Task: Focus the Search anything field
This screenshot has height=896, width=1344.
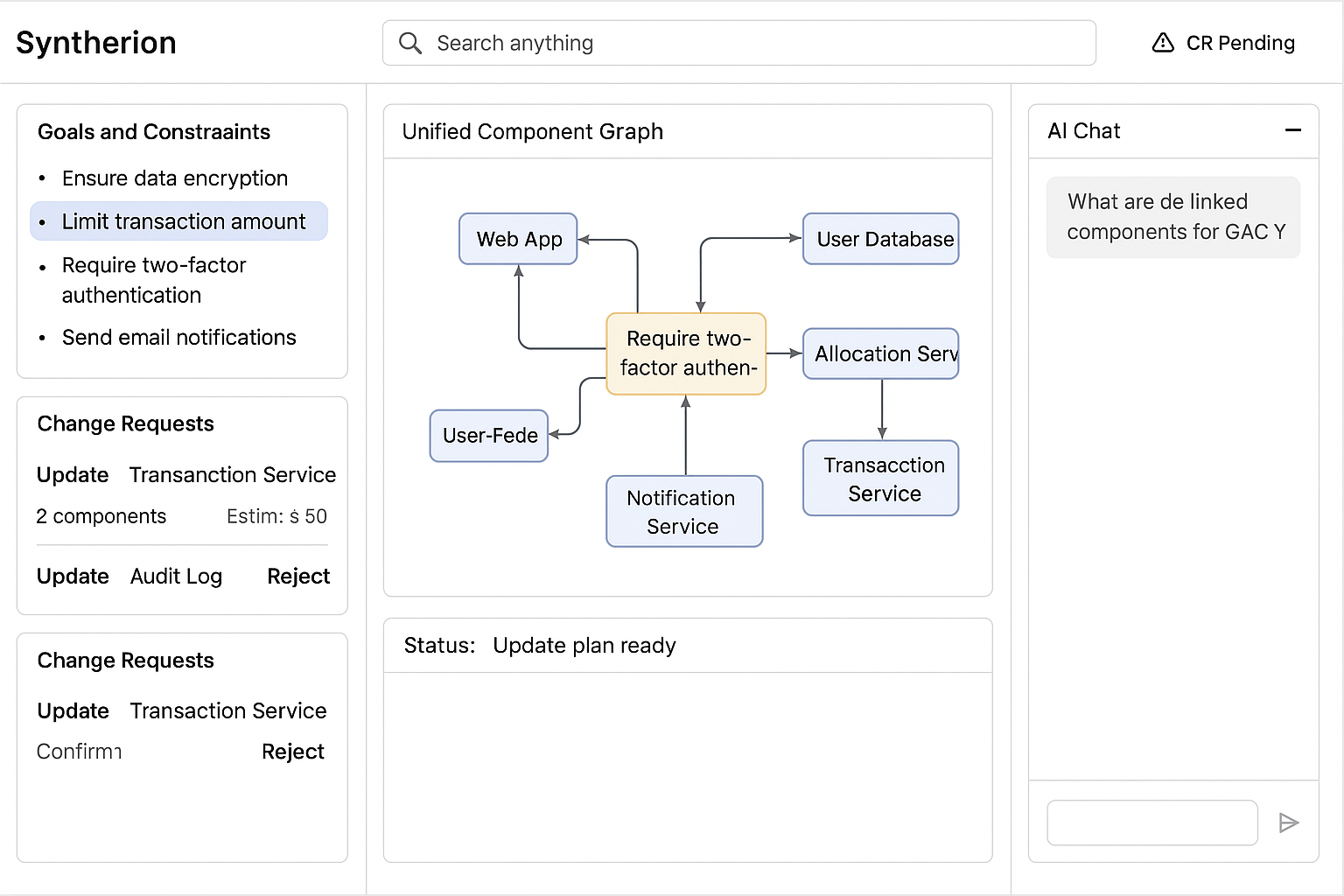Action: click(x=739, y=43)
